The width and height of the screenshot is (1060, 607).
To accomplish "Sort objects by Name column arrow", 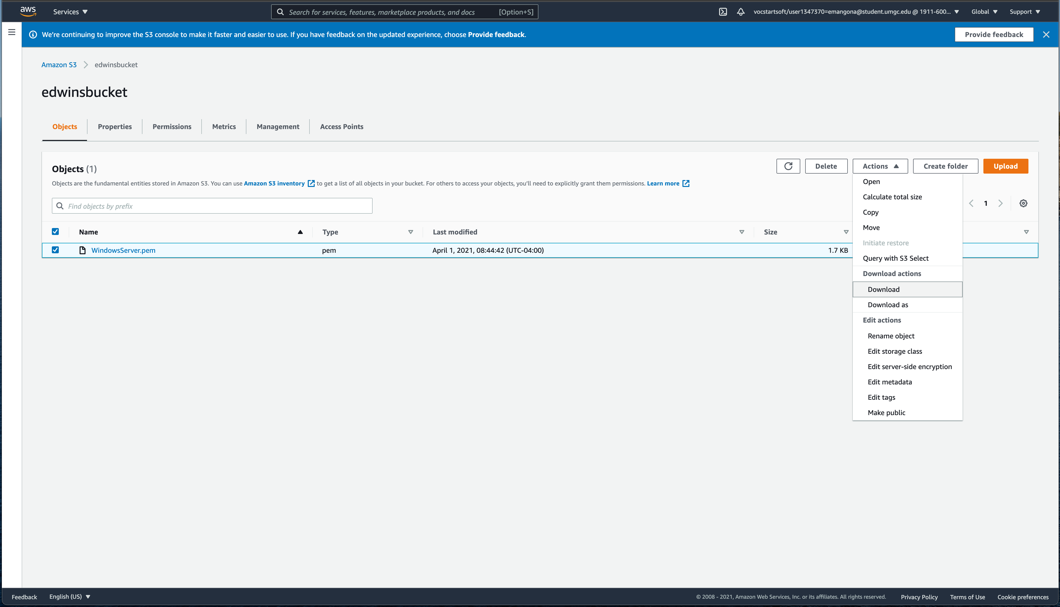I will pos(300,232).
